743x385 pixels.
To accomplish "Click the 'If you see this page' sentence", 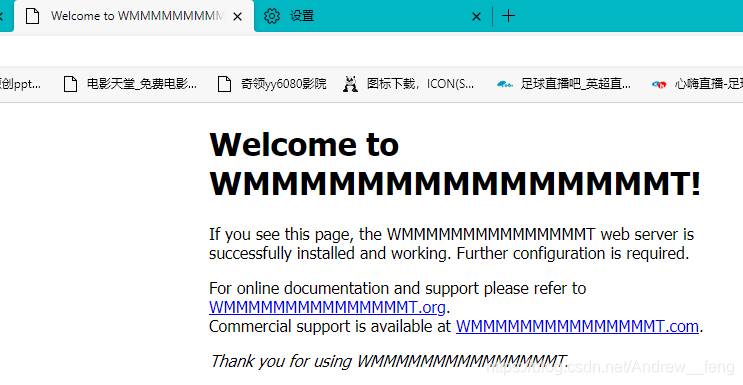I will (452, 234).
